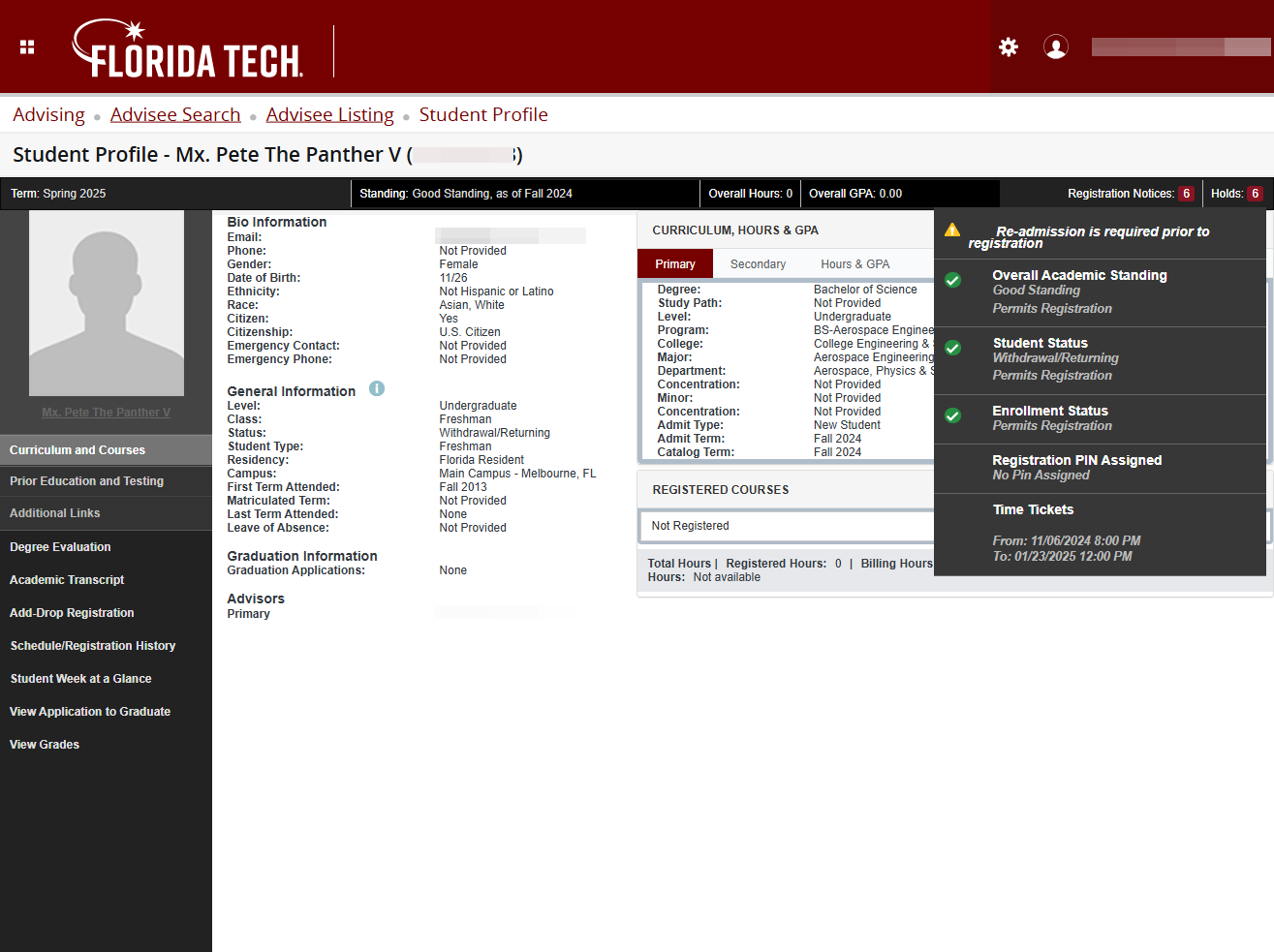Click green check beside Enrollment Status
Viewport: 1274px width, 952px height.
[x=953, y=415]
